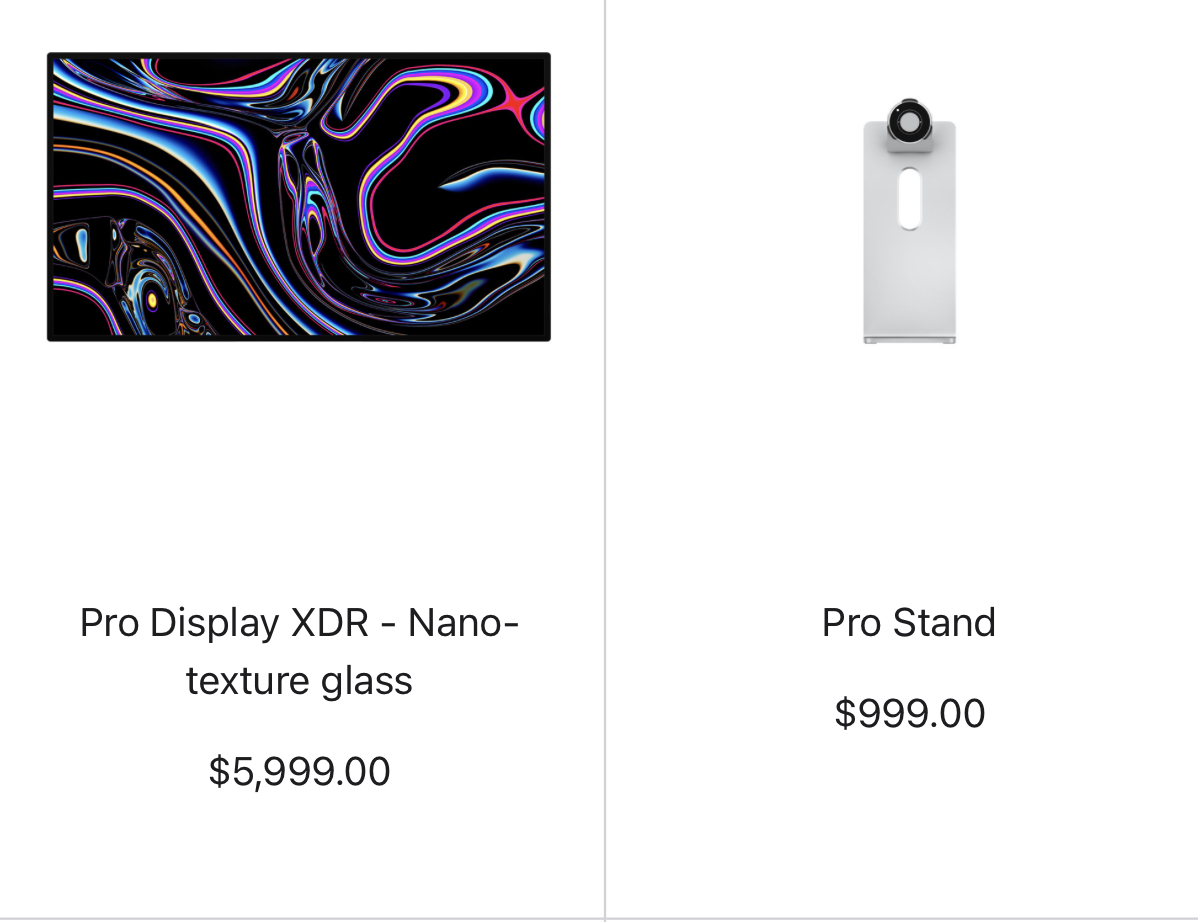Open the Pro Display XDR product image

pyautogui.click(x=299, y=197)
